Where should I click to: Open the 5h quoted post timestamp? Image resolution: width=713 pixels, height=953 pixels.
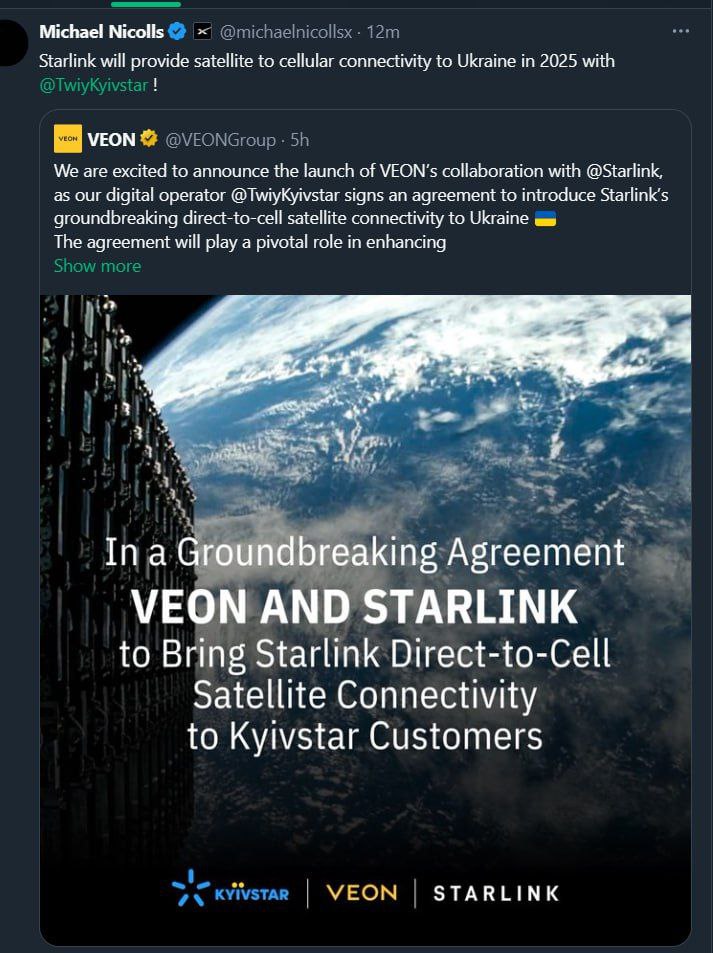[299, 139]
